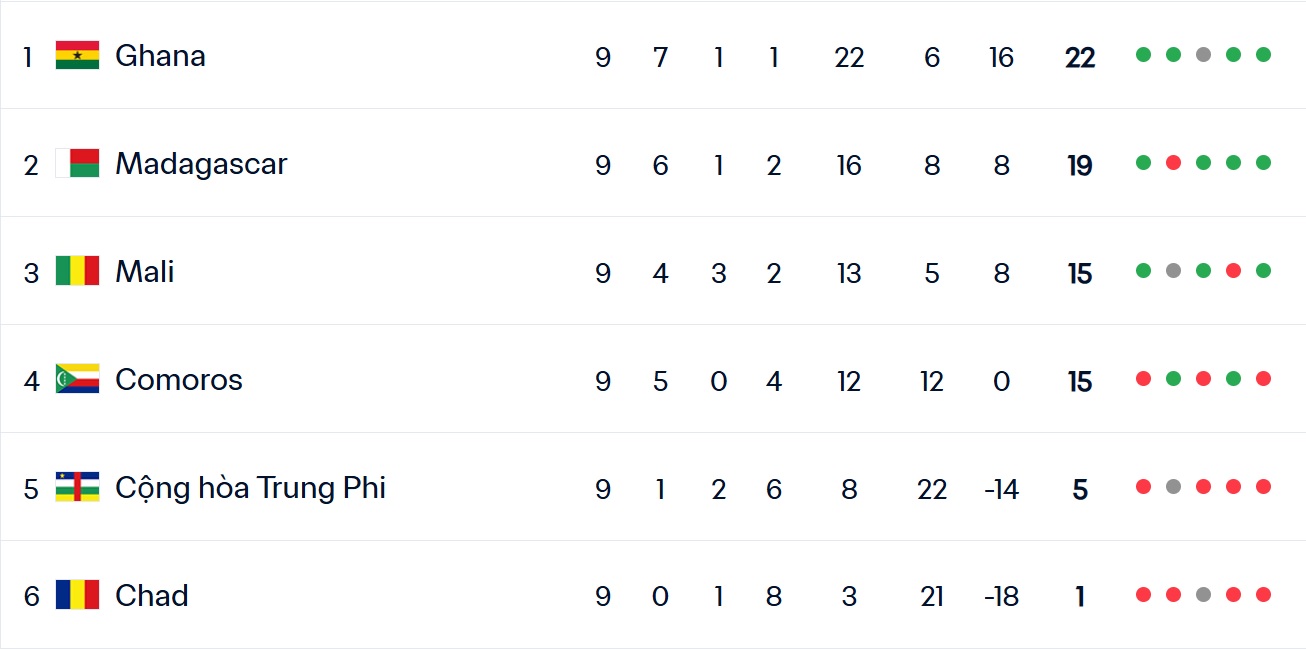Select the Mali team name
This screenshot has height=650, width=1306.
pyautogui.click(x=145, y=271)
